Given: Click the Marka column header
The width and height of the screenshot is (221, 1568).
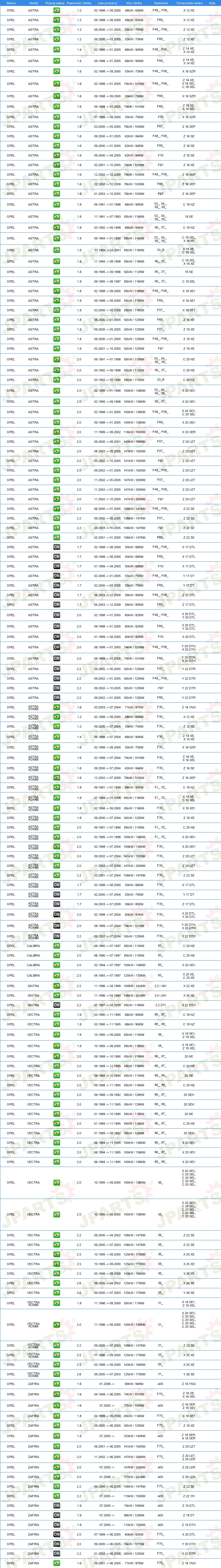Looking at the screenshot, I should click(x=11, y=3).
